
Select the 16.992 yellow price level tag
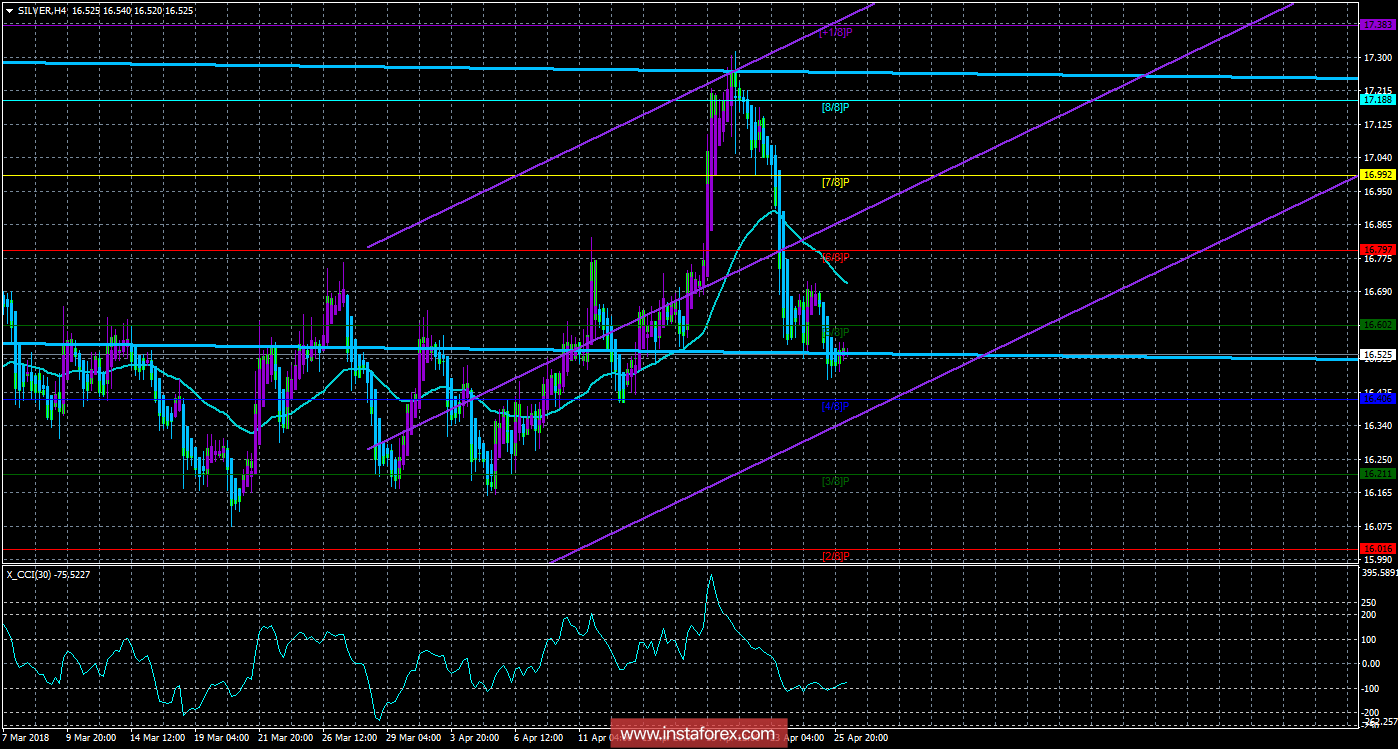pyautogui.click(x=1376, y=175)
